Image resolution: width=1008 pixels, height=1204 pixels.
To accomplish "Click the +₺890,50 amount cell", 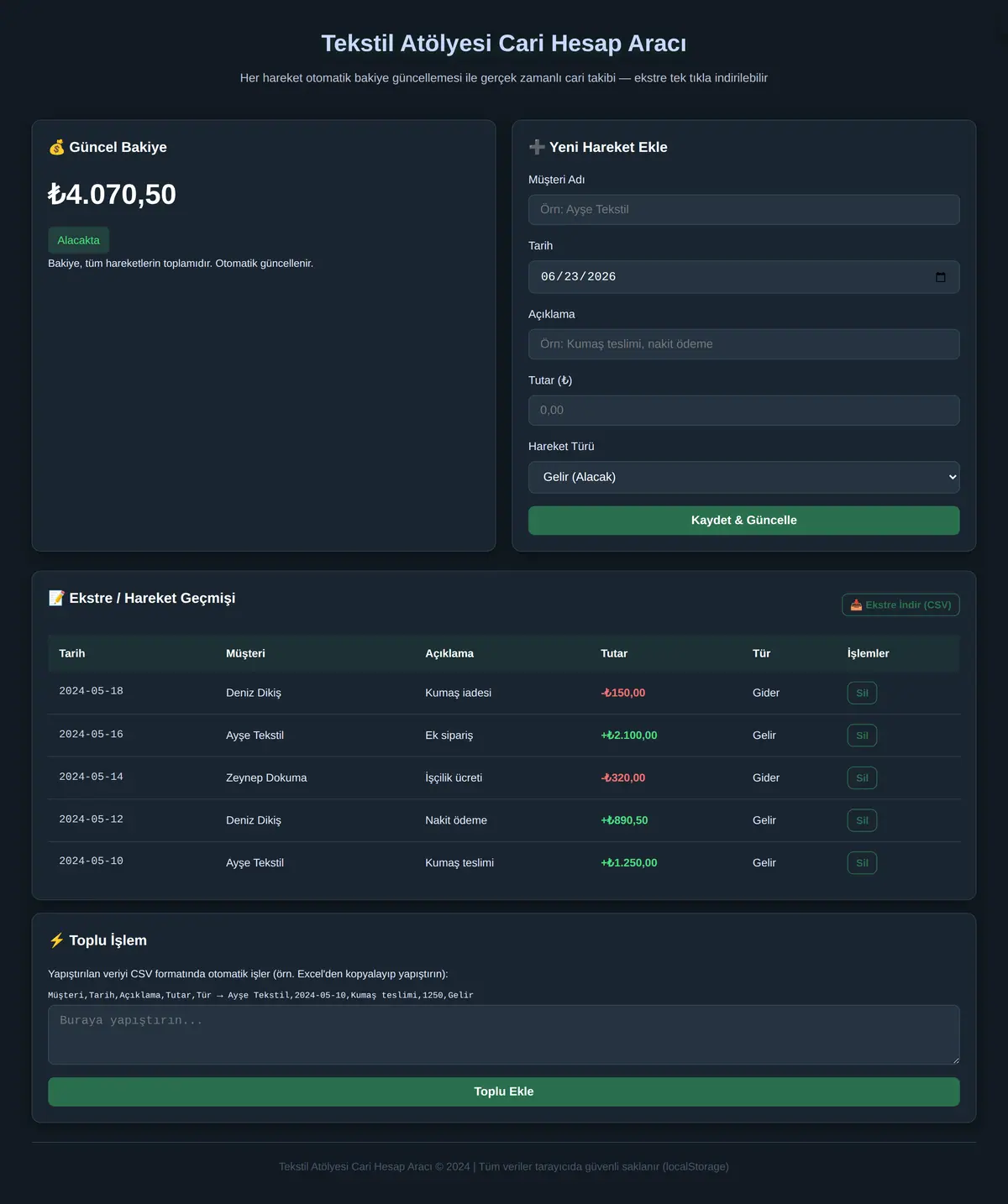I will coord(624,820).
